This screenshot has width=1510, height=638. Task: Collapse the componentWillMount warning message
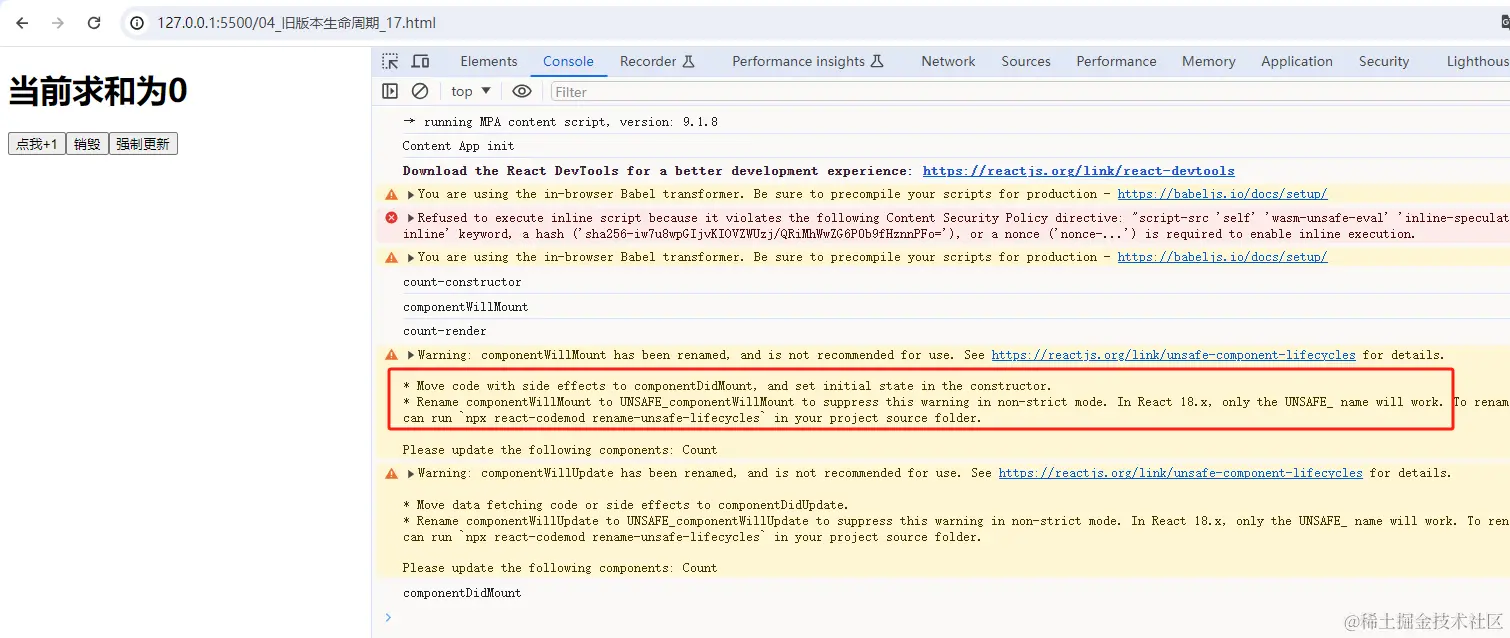(411, 356)
